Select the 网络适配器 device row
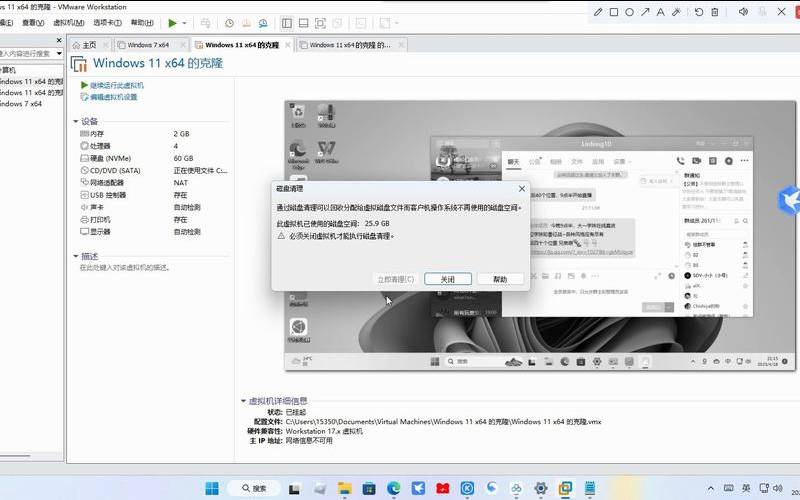 pos(152,183)
